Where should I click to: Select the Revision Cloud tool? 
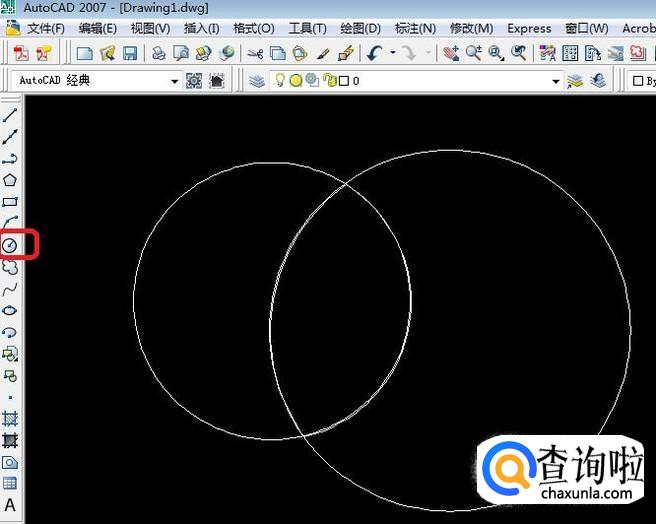[10, 267]
